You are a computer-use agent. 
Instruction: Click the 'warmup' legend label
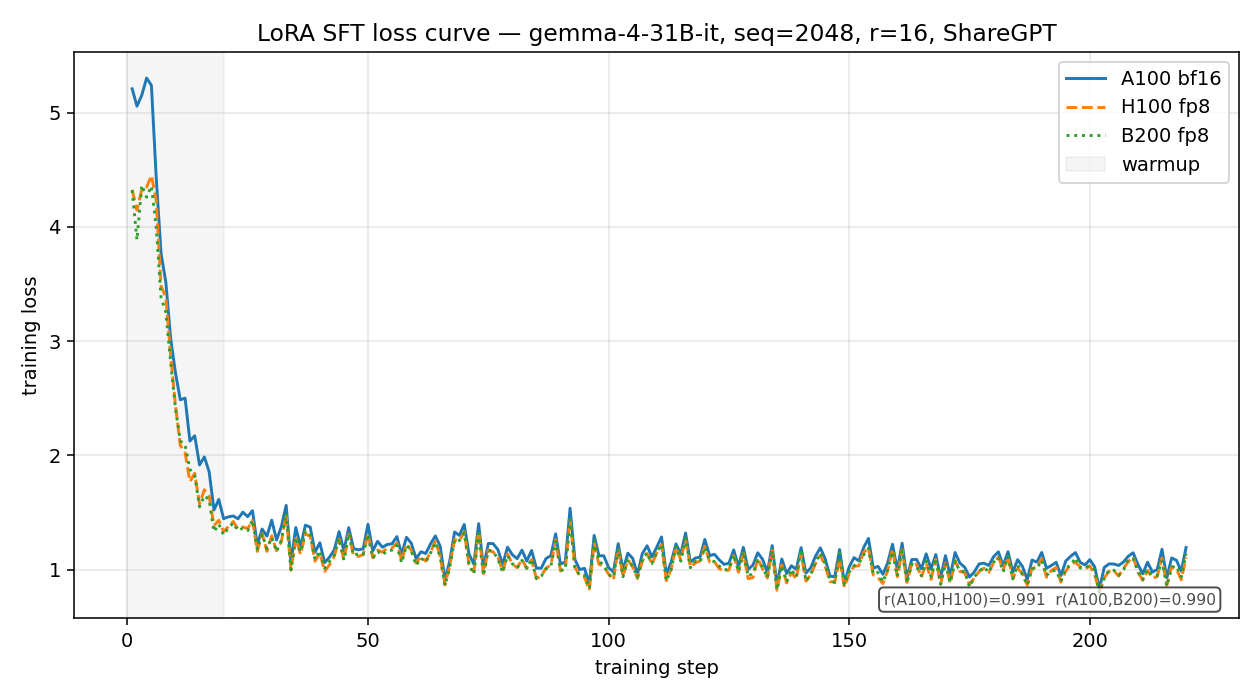tap(1160, 164)
